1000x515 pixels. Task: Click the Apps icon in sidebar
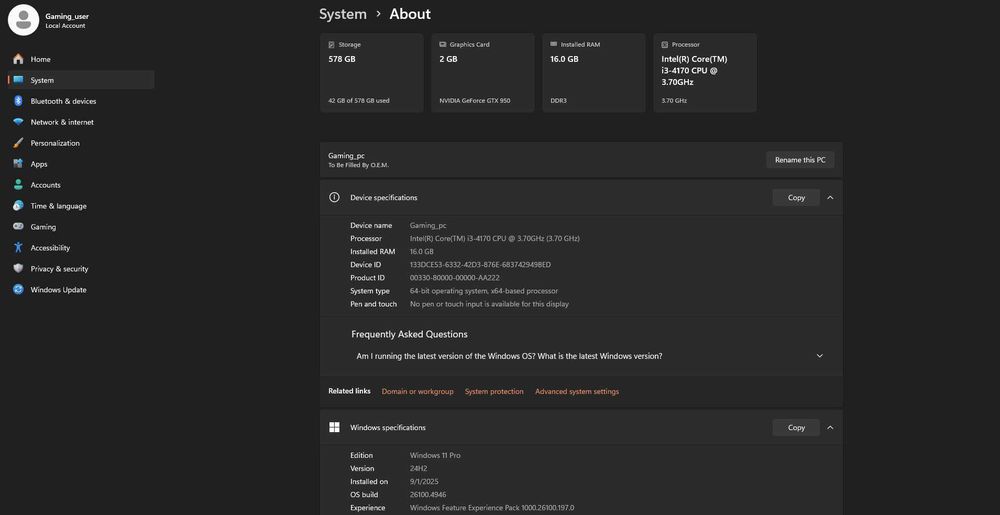pyautogui.click(x=18, y=164)
